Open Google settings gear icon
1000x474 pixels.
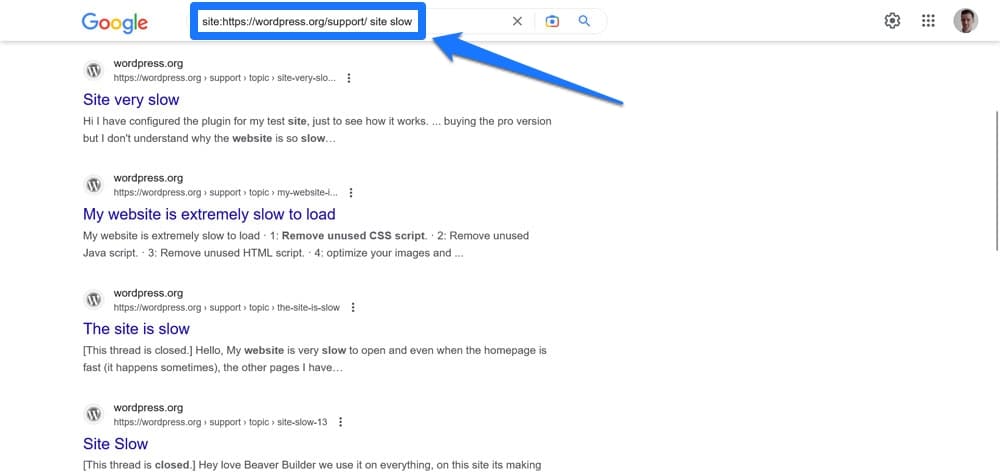893,21
